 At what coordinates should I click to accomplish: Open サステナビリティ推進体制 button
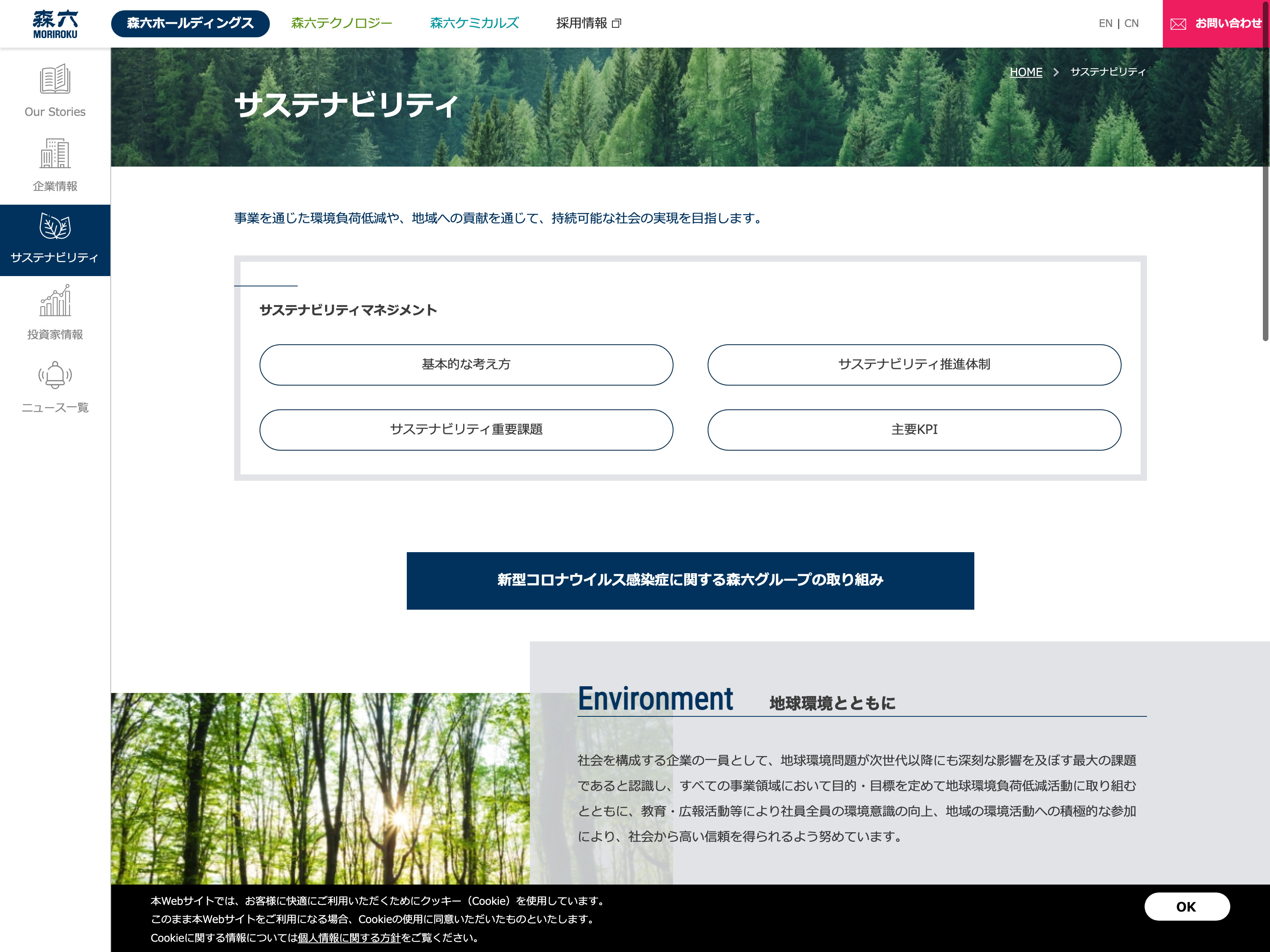(x=914, y=365)
